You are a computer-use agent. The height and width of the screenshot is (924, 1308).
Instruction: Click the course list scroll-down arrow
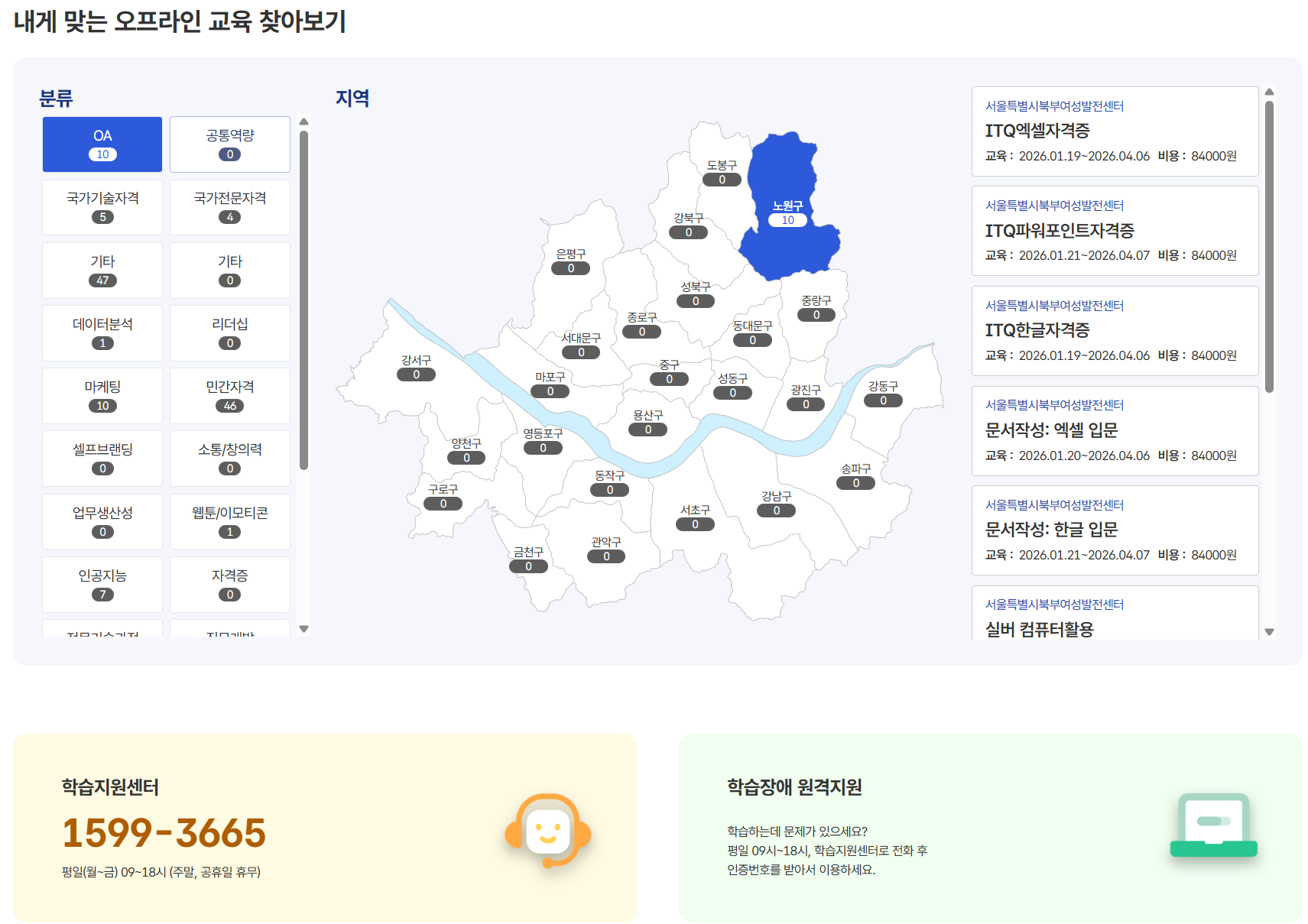(1269, 632)
